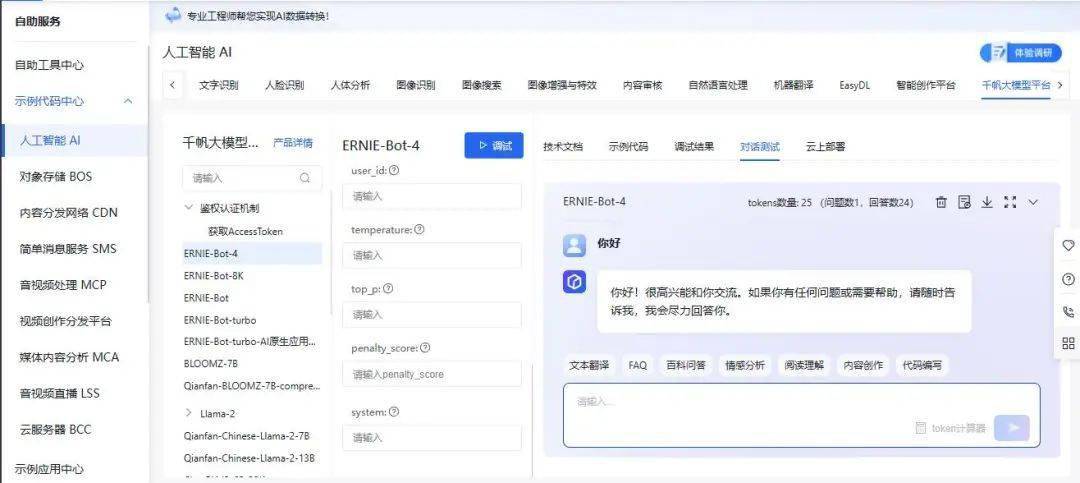Click the system help question icon

pyautogui.click(x=394, y=412)
